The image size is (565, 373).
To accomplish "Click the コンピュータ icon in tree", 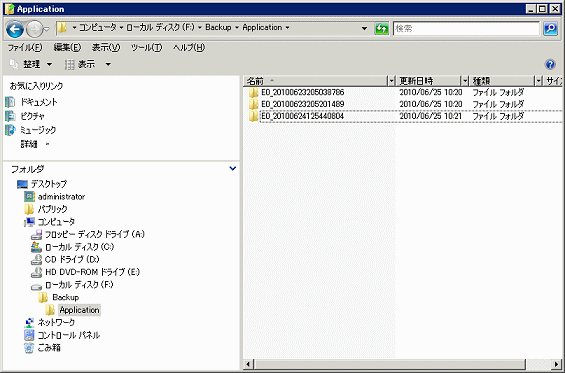I will [29, 222].
